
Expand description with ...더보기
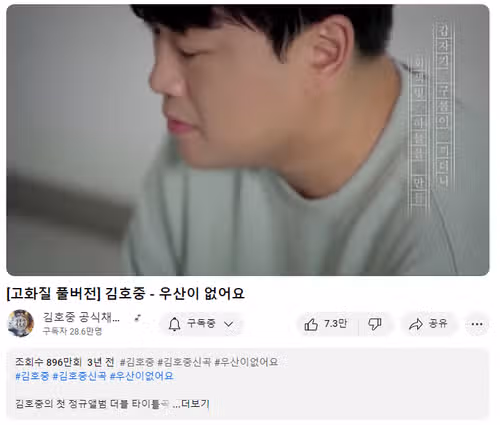pyautogui.click(x=191, y=404)
